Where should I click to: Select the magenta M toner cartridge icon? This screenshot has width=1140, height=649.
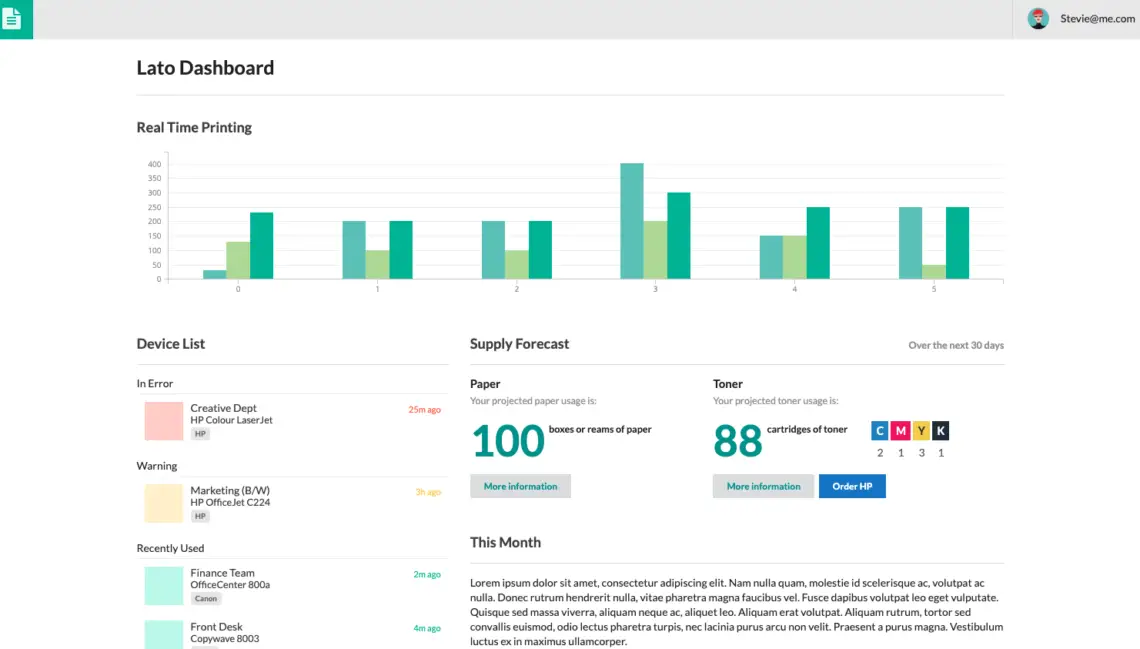pos(900,430)
